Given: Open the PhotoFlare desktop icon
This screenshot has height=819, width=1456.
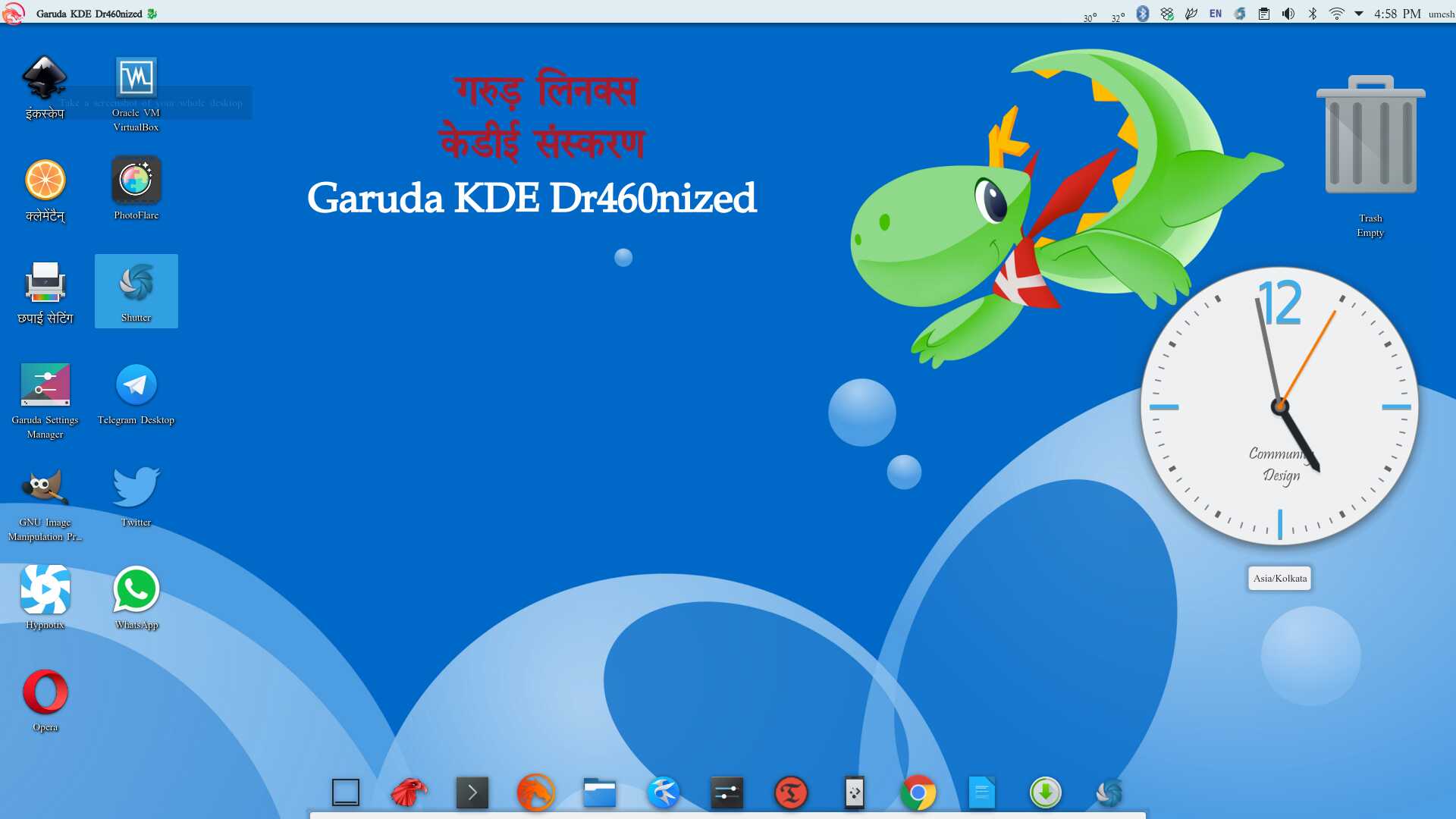Looking at the screenshot, I should (136, 180).
